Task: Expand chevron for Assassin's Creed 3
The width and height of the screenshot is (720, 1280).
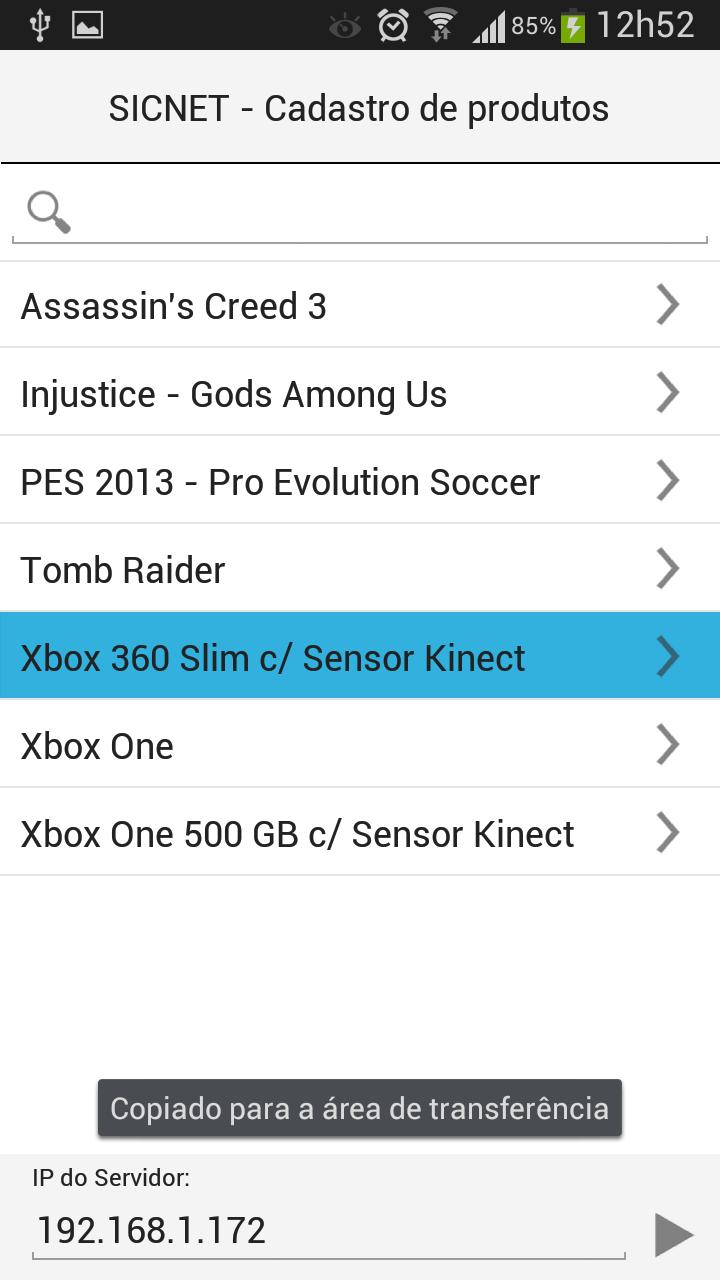Action: click(x=667, y=305)
